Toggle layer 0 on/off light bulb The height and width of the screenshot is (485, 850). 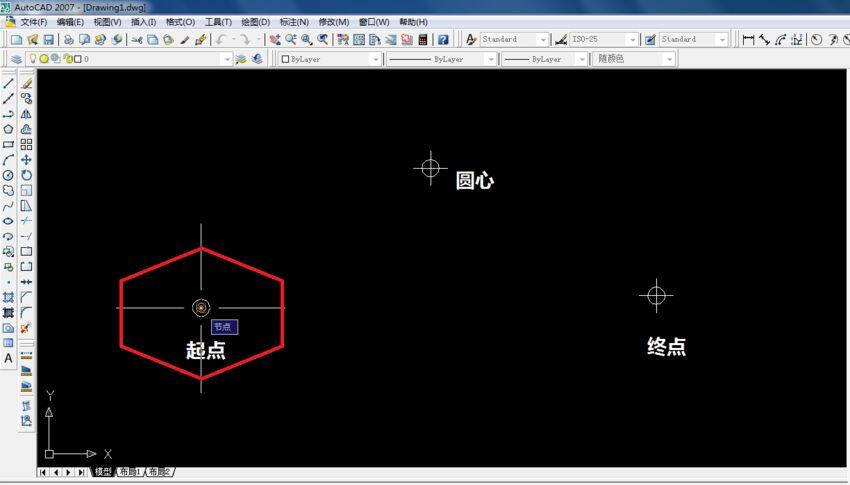33,59
